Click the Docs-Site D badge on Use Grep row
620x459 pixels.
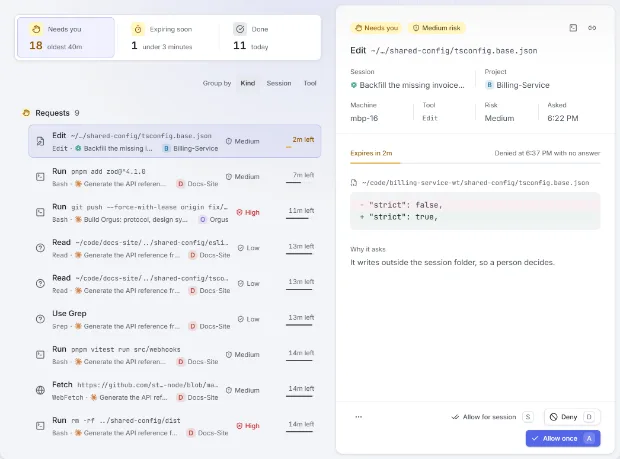193,326
